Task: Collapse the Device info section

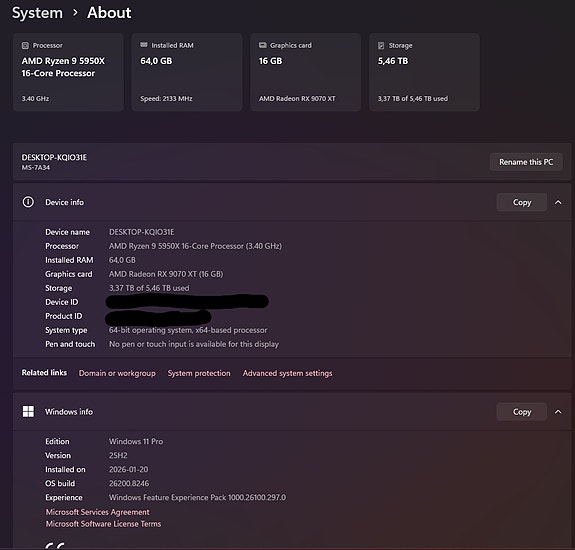Action: 558,202
